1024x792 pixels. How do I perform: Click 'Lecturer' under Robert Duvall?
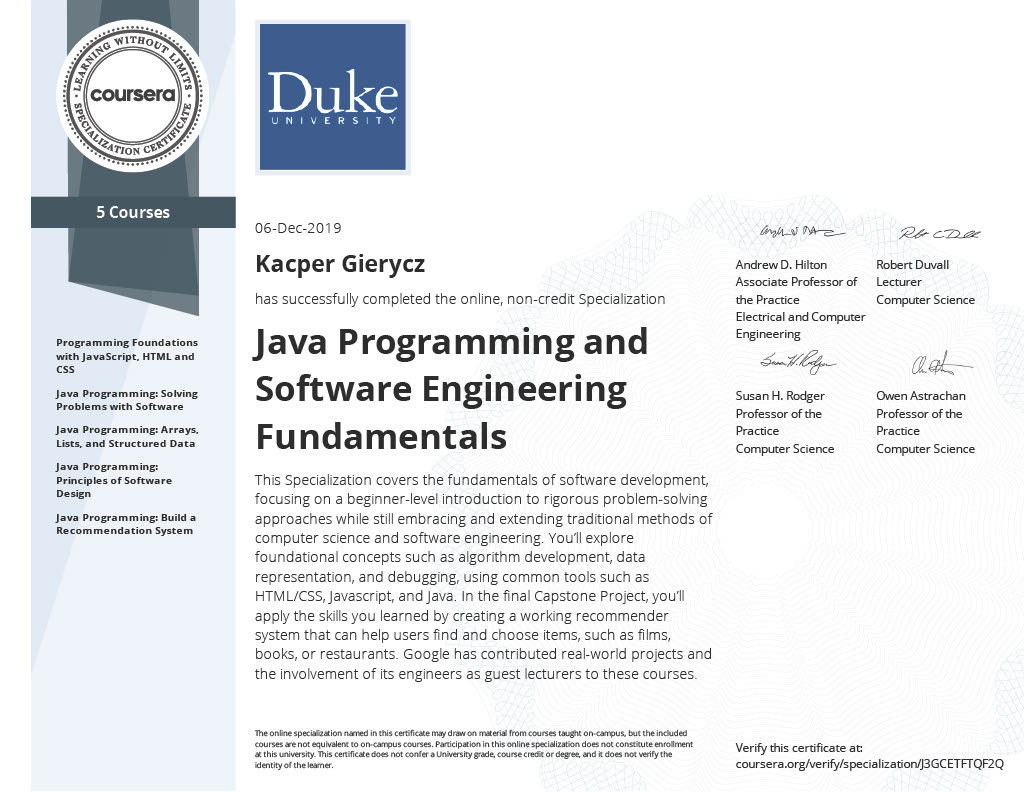tap(899, 282)
